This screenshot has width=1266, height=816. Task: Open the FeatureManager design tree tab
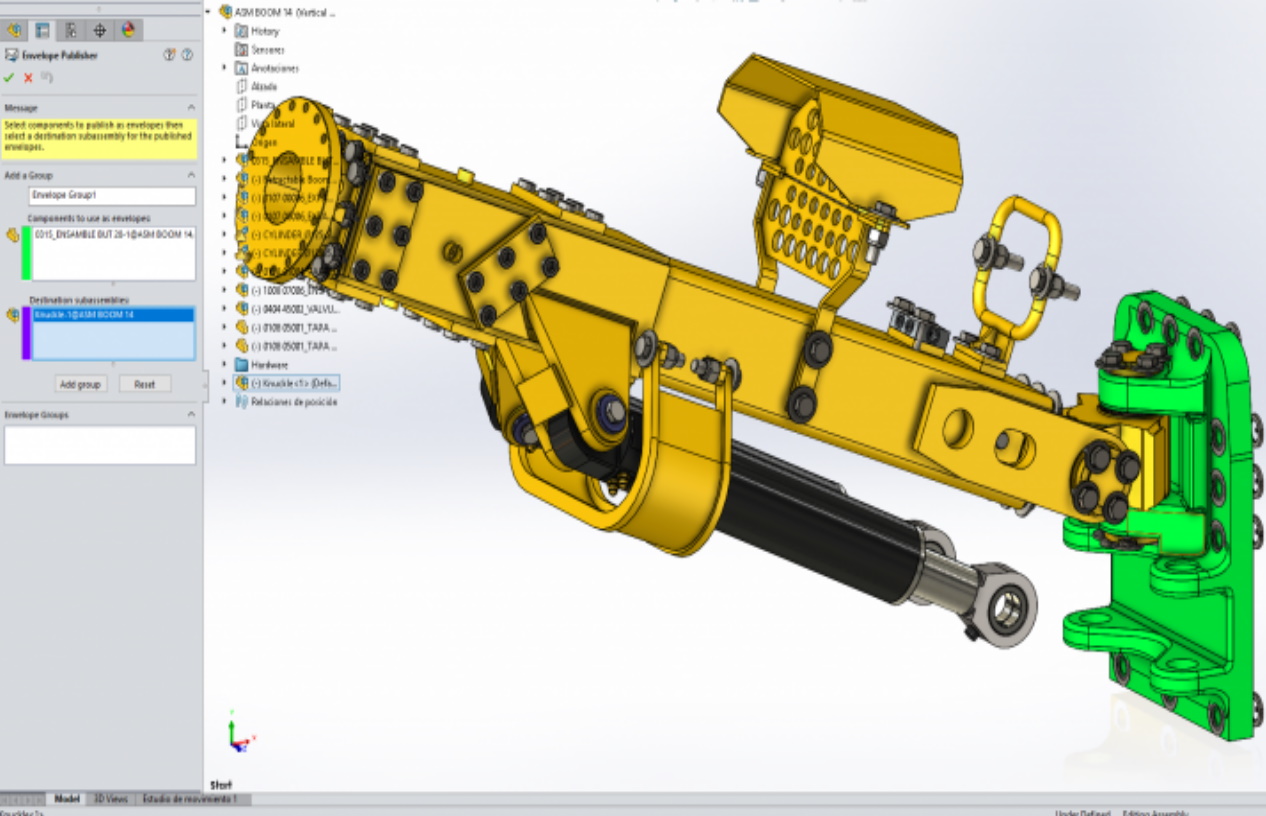14,30
